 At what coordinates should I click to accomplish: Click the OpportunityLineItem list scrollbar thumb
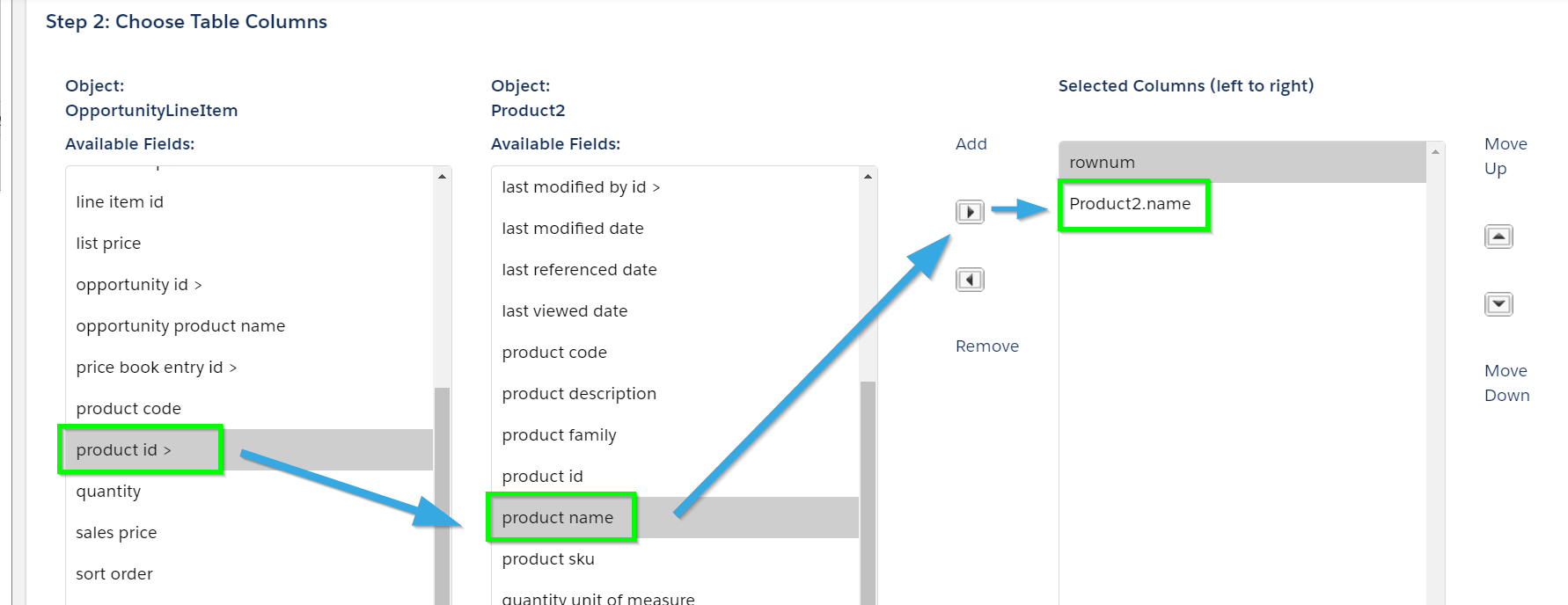pyautogui.click(x=442, y=496)
